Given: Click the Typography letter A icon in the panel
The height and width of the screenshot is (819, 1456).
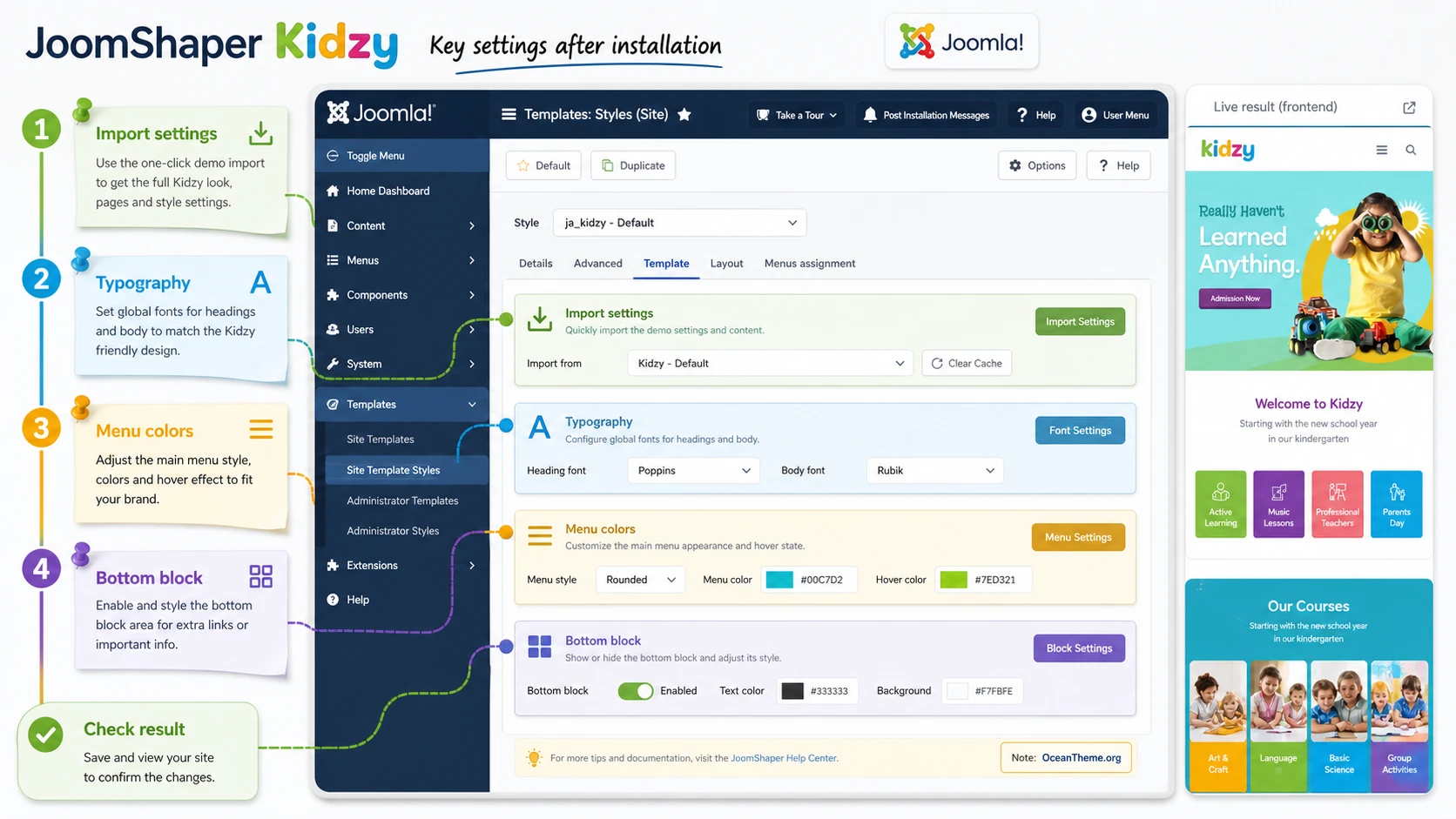Looking at the screenshot, I should [x=540, y=427].
